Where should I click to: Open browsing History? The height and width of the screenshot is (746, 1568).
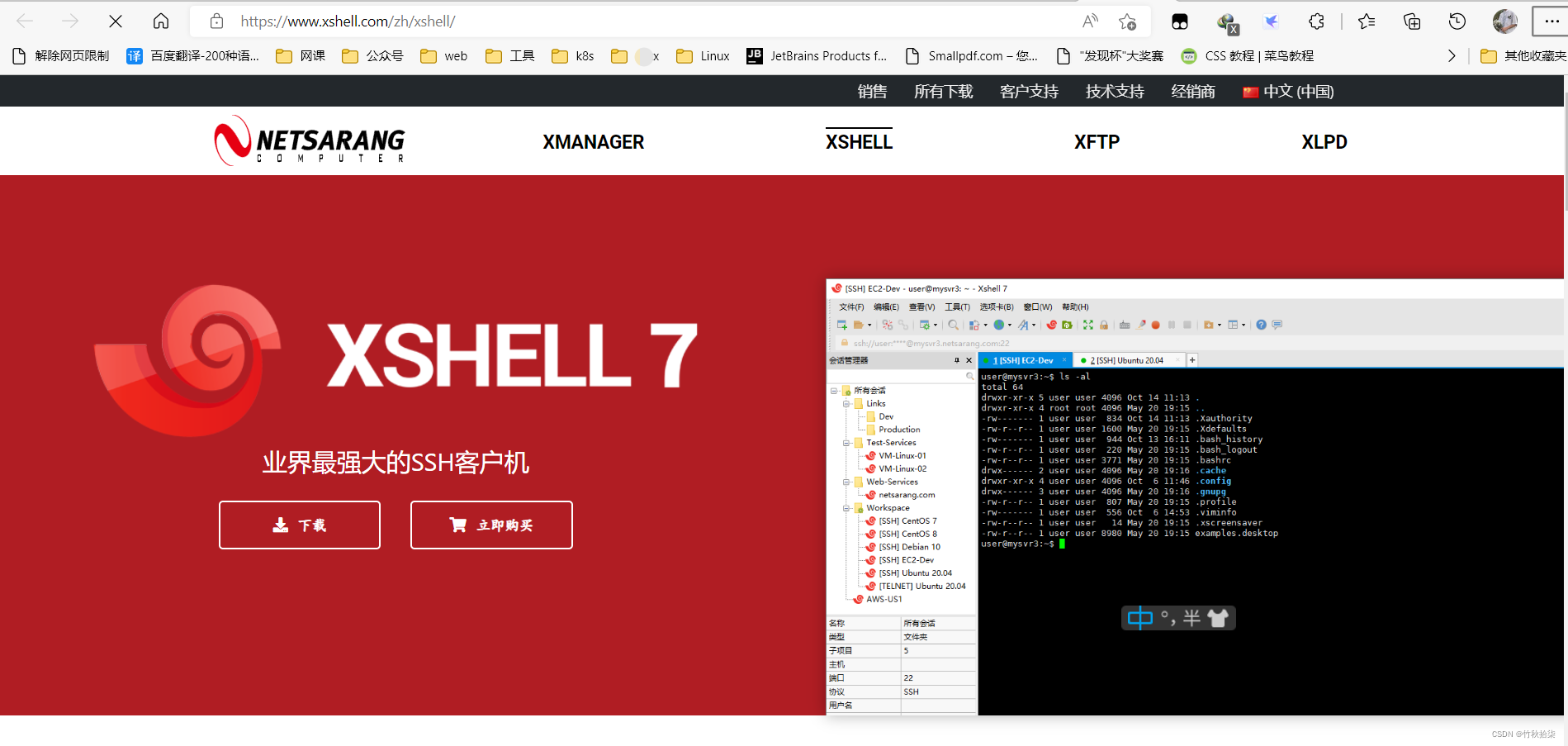tap(1457, 21)
